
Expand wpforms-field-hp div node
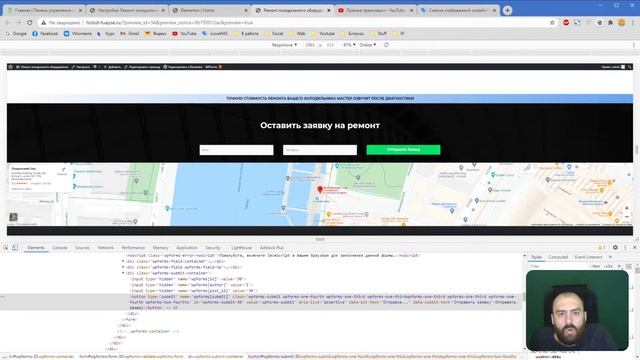(x=123, y=267)
